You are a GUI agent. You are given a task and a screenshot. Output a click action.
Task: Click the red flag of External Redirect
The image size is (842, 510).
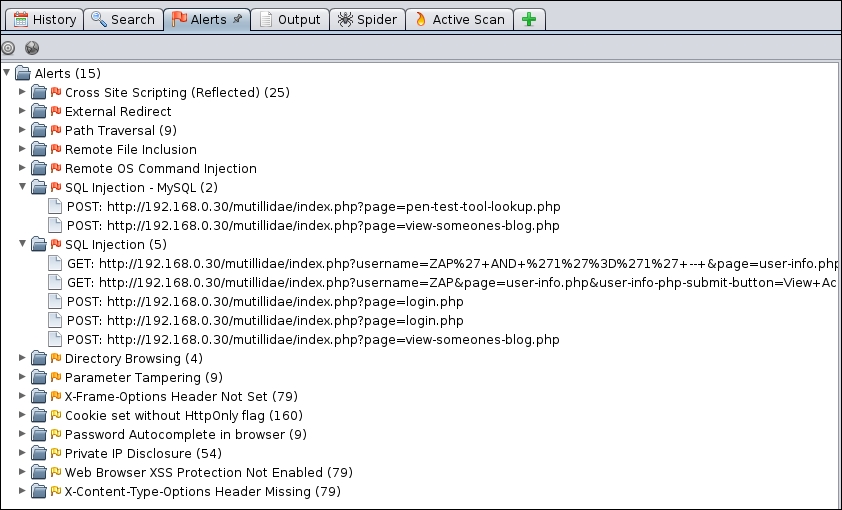[x=56, y=111]
